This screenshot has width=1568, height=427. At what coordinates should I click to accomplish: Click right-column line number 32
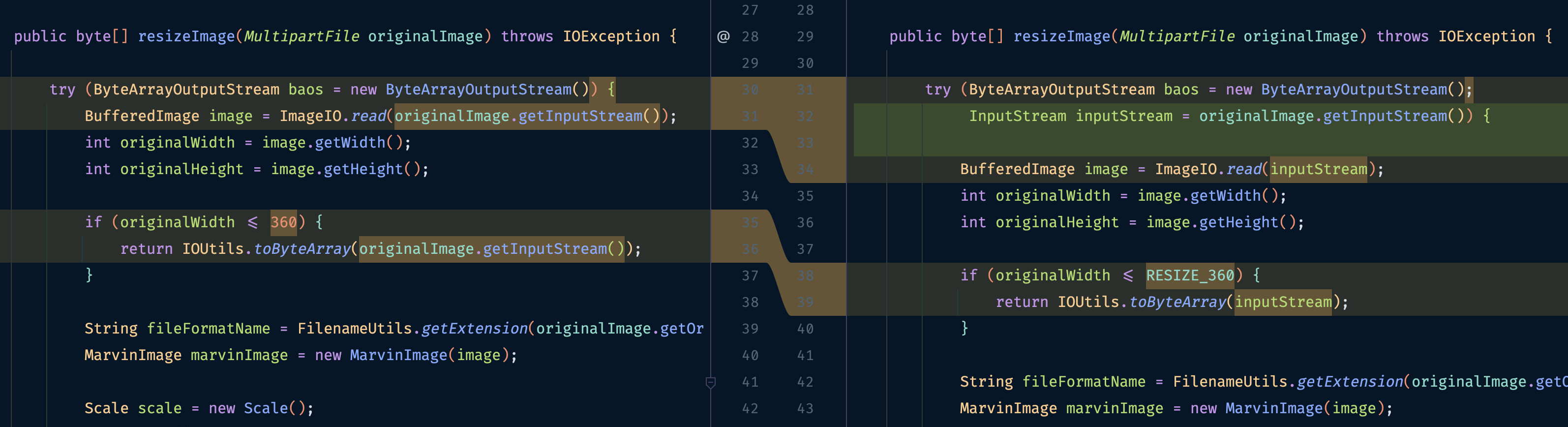click(805, 117)
